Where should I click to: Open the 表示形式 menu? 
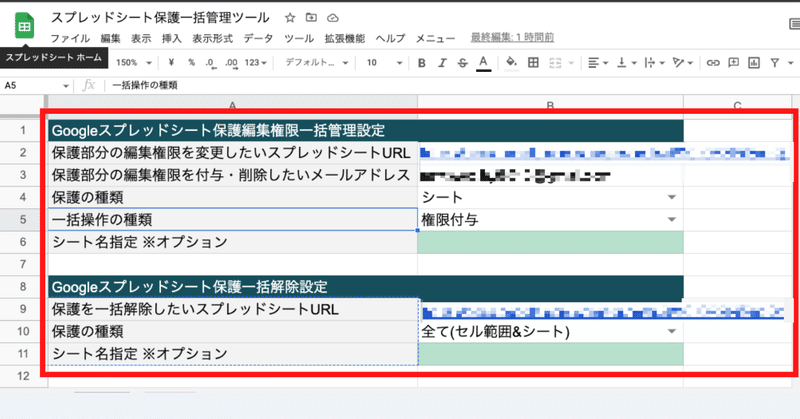212,38
